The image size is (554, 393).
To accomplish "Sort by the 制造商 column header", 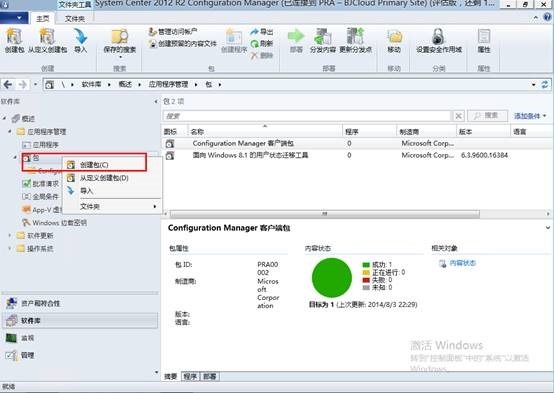I will (426, 131).
